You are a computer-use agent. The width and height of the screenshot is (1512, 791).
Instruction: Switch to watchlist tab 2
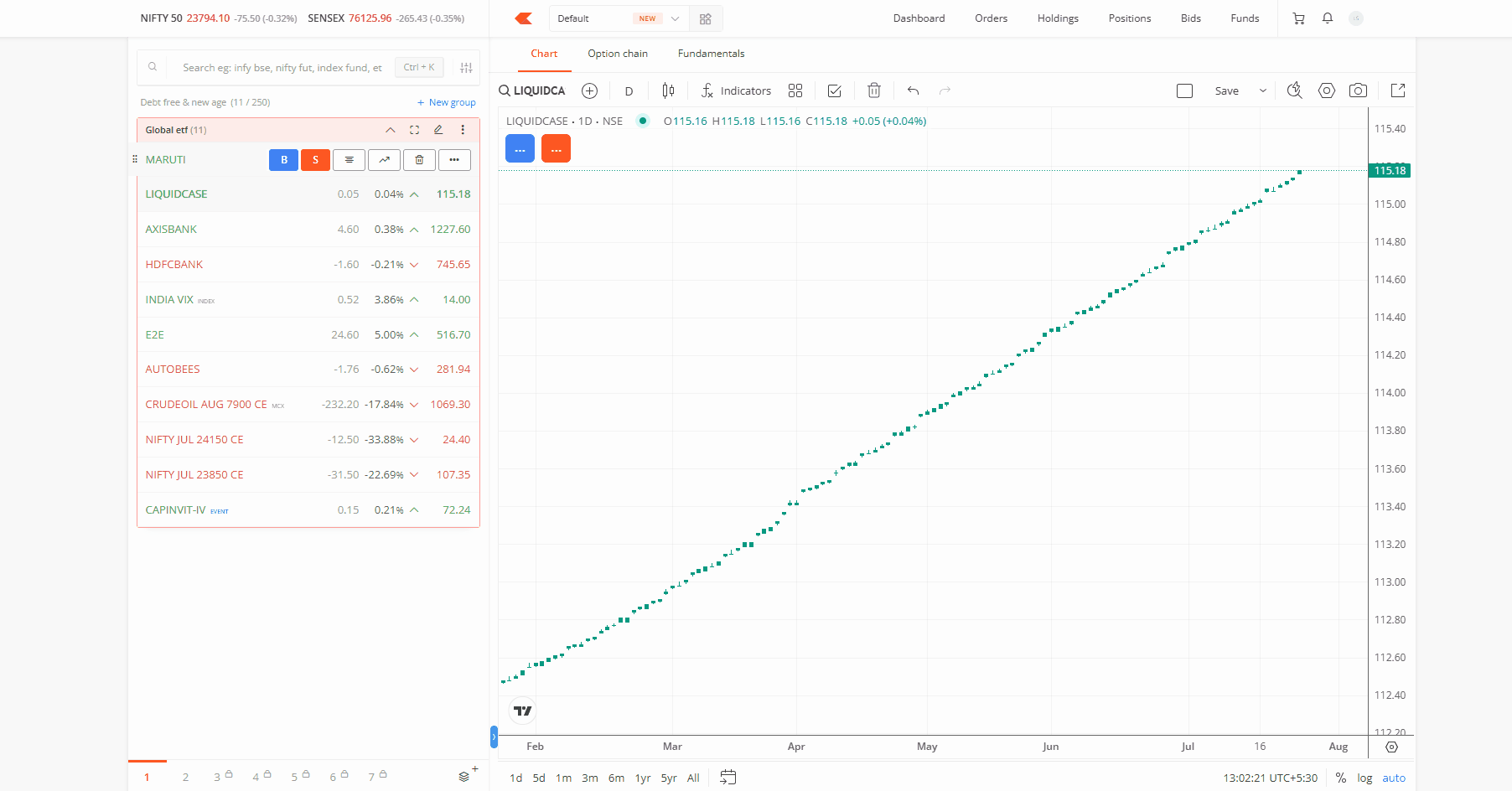185,777
